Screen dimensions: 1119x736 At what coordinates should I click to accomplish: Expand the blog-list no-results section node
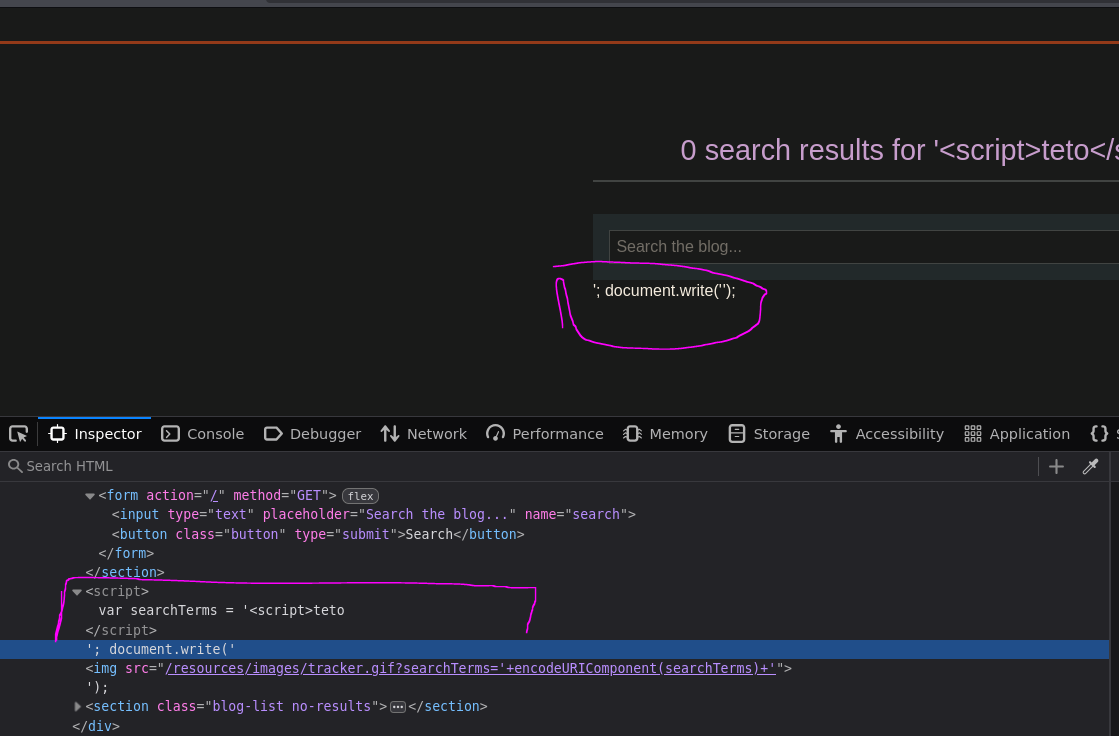[x=78, y=706]
